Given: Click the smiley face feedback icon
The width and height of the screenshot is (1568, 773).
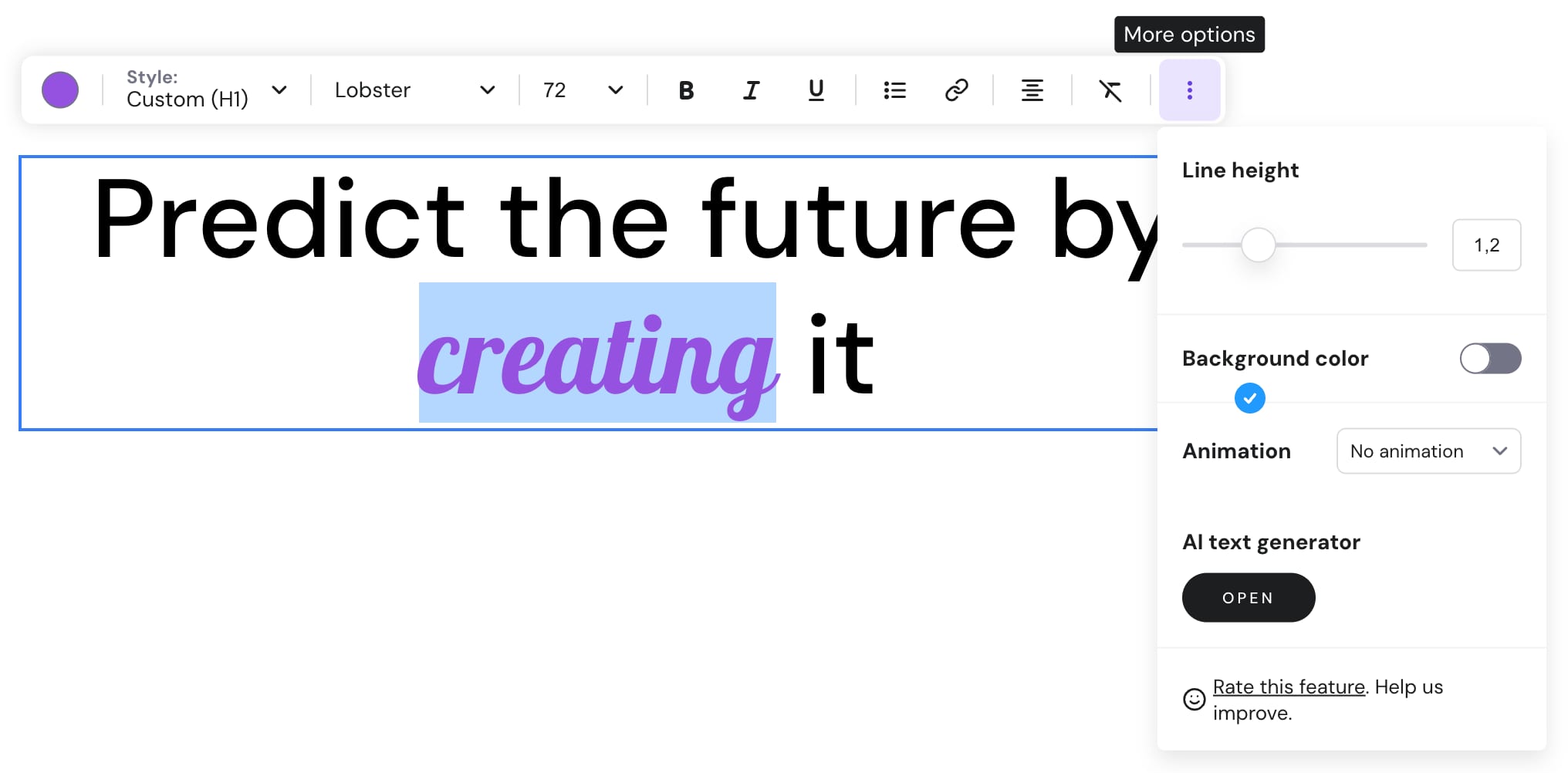Looking at the screenshot, I should tap(1195, 700).
